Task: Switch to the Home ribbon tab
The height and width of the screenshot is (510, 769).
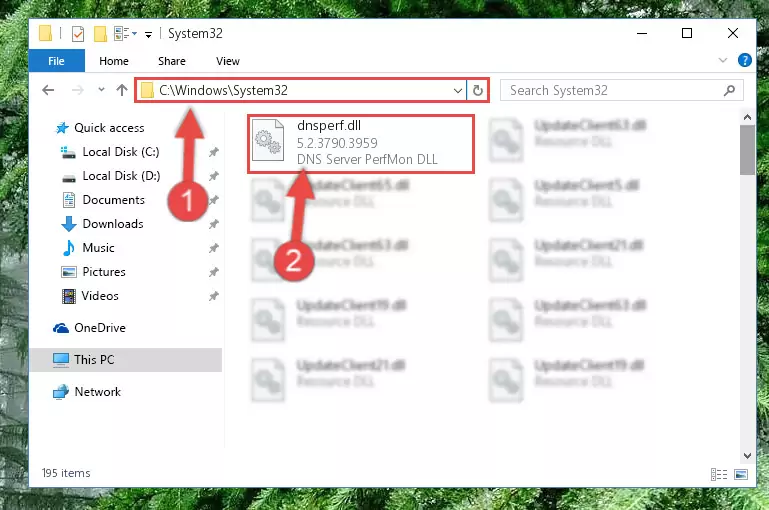Action: [114, 61]
